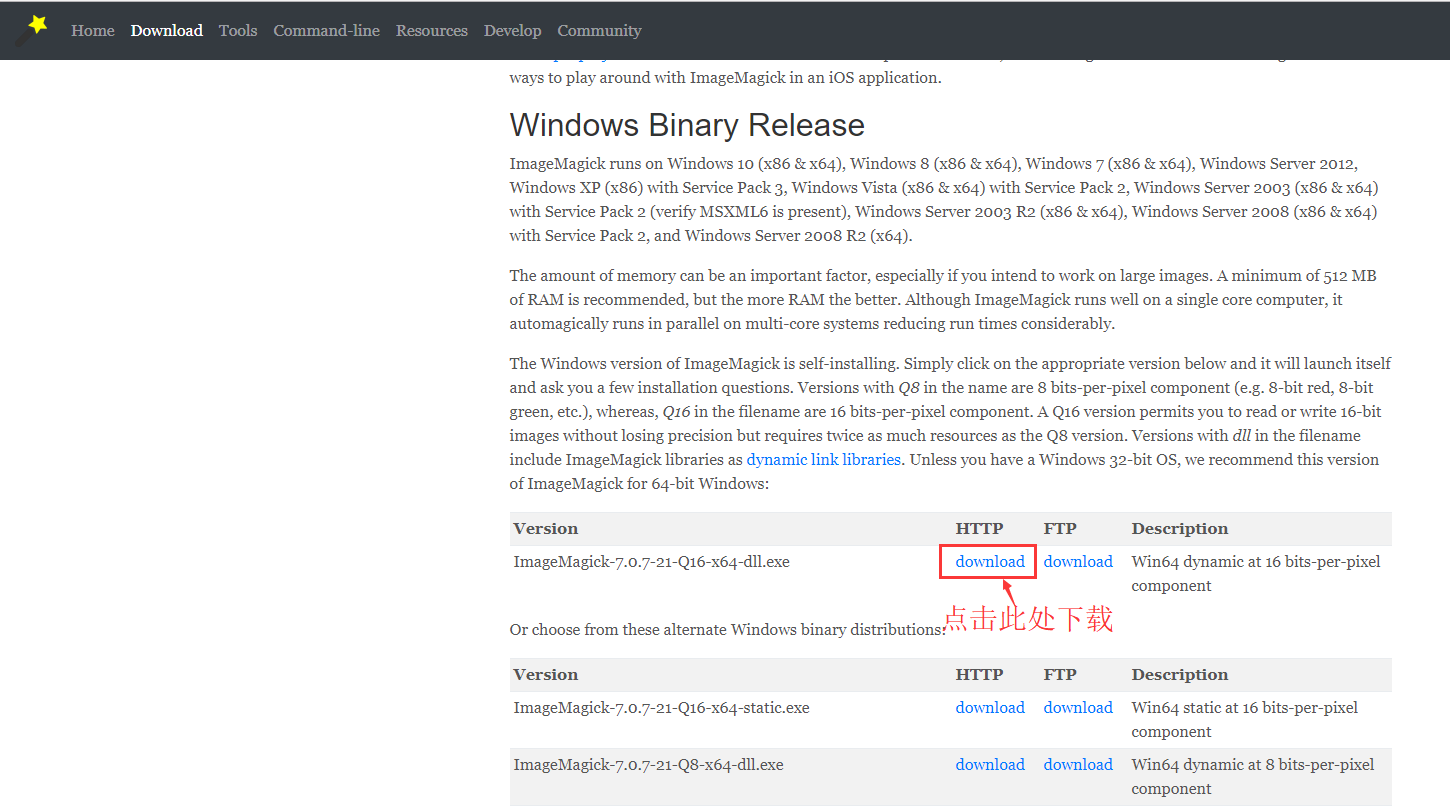Visit the Community navigation item
The width and height of the screenshot is (1450, 811).
click(599, 31)
